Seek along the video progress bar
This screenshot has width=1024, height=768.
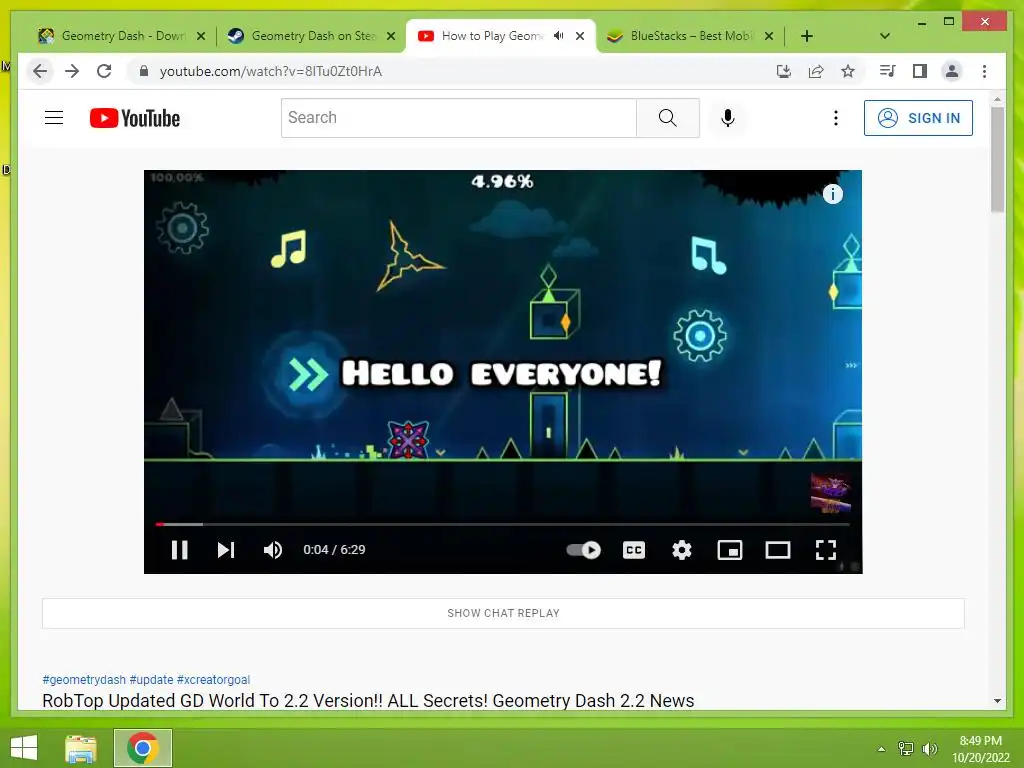(503, 524)
